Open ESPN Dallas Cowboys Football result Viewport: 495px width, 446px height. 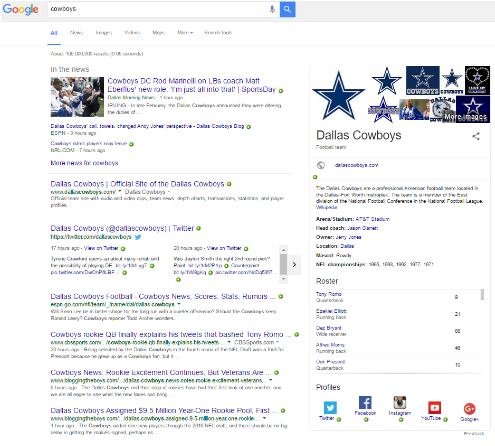point(163,296)
